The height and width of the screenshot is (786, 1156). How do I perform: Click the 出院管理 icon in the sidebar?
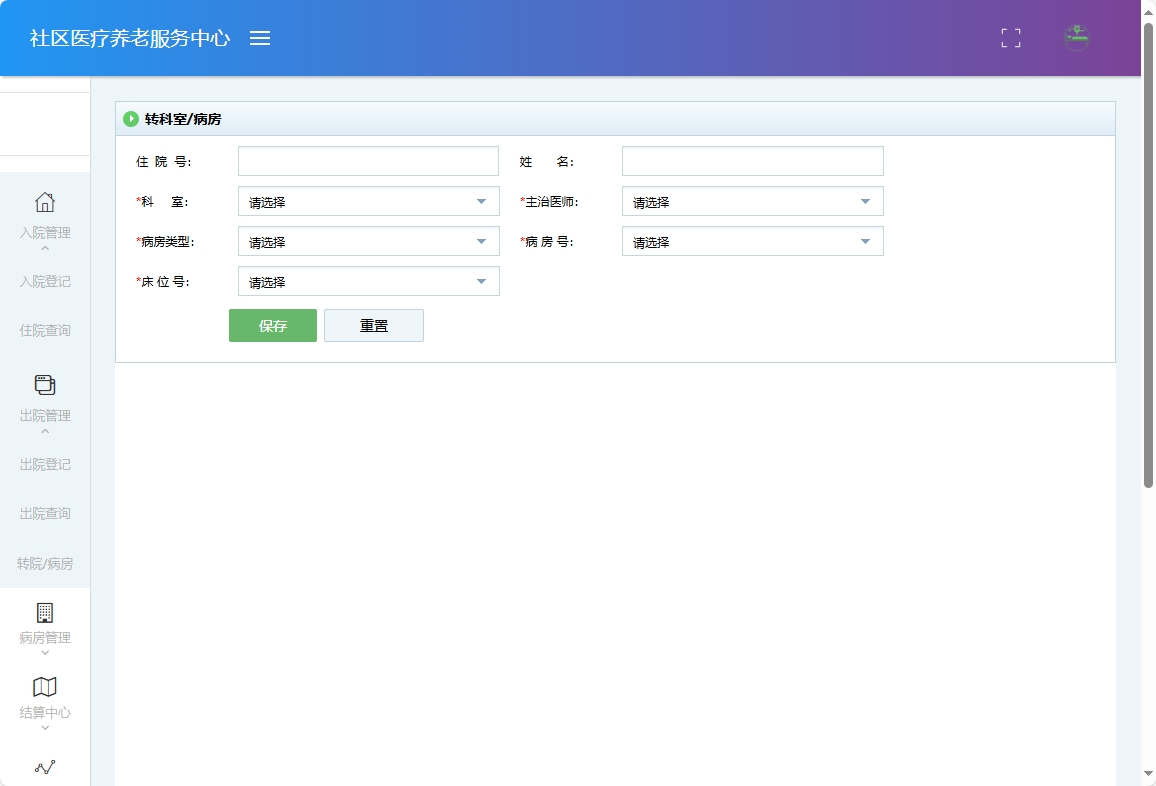44,384
